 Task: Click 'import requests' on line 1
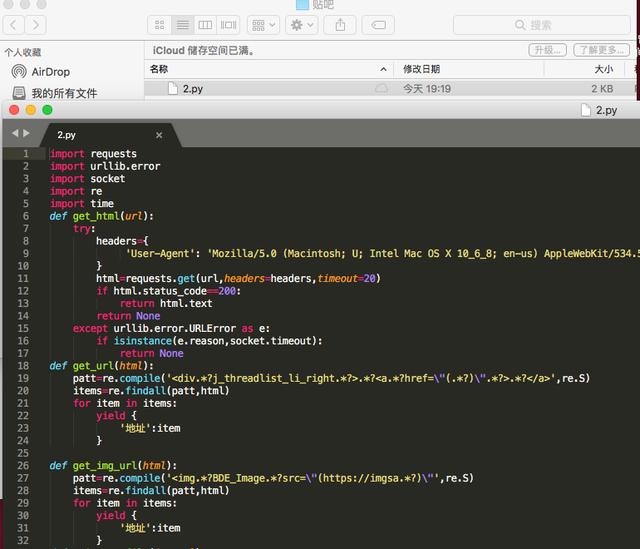[93, 154]
